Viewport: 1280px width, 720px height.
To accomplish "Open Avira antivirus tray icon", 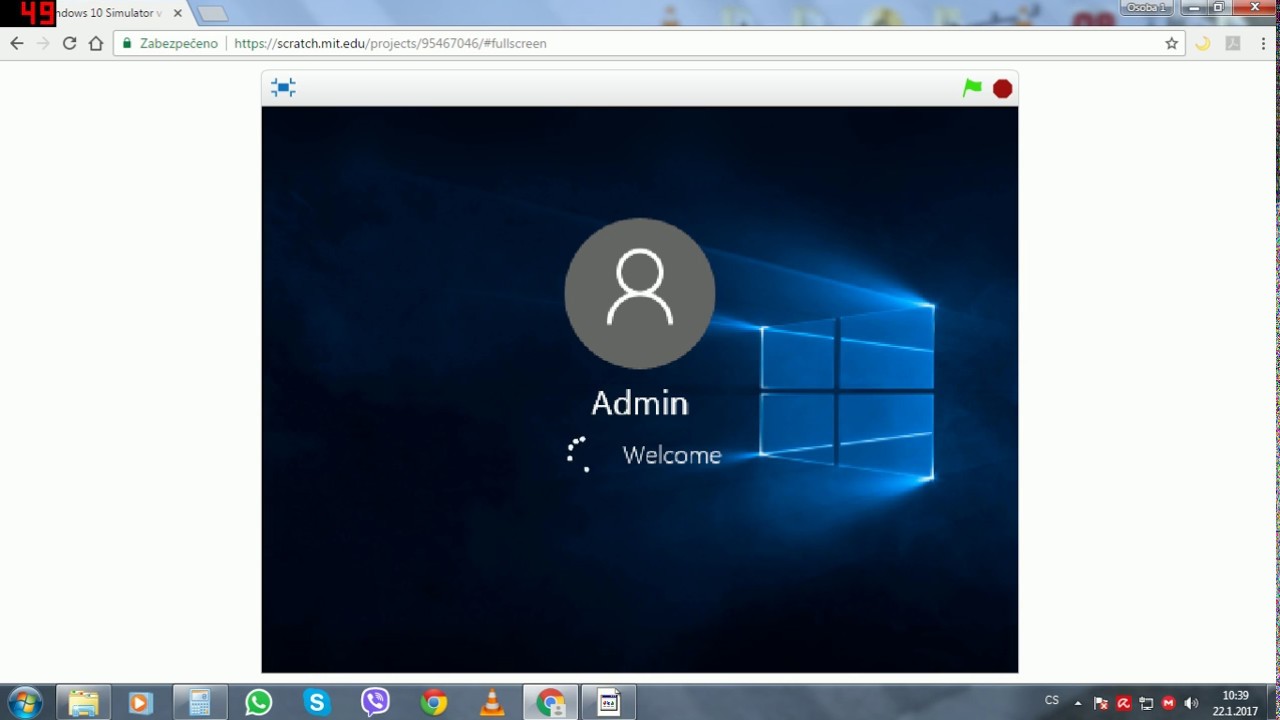I will coord(1123,703).
